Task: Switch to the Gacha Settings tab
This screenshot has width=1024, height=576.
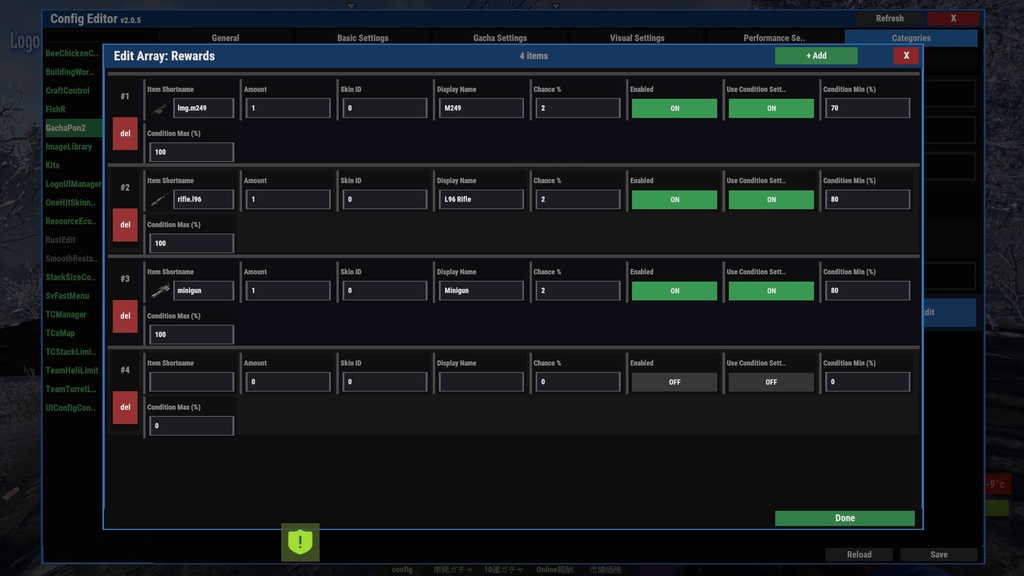Action: tap(499, 37)
